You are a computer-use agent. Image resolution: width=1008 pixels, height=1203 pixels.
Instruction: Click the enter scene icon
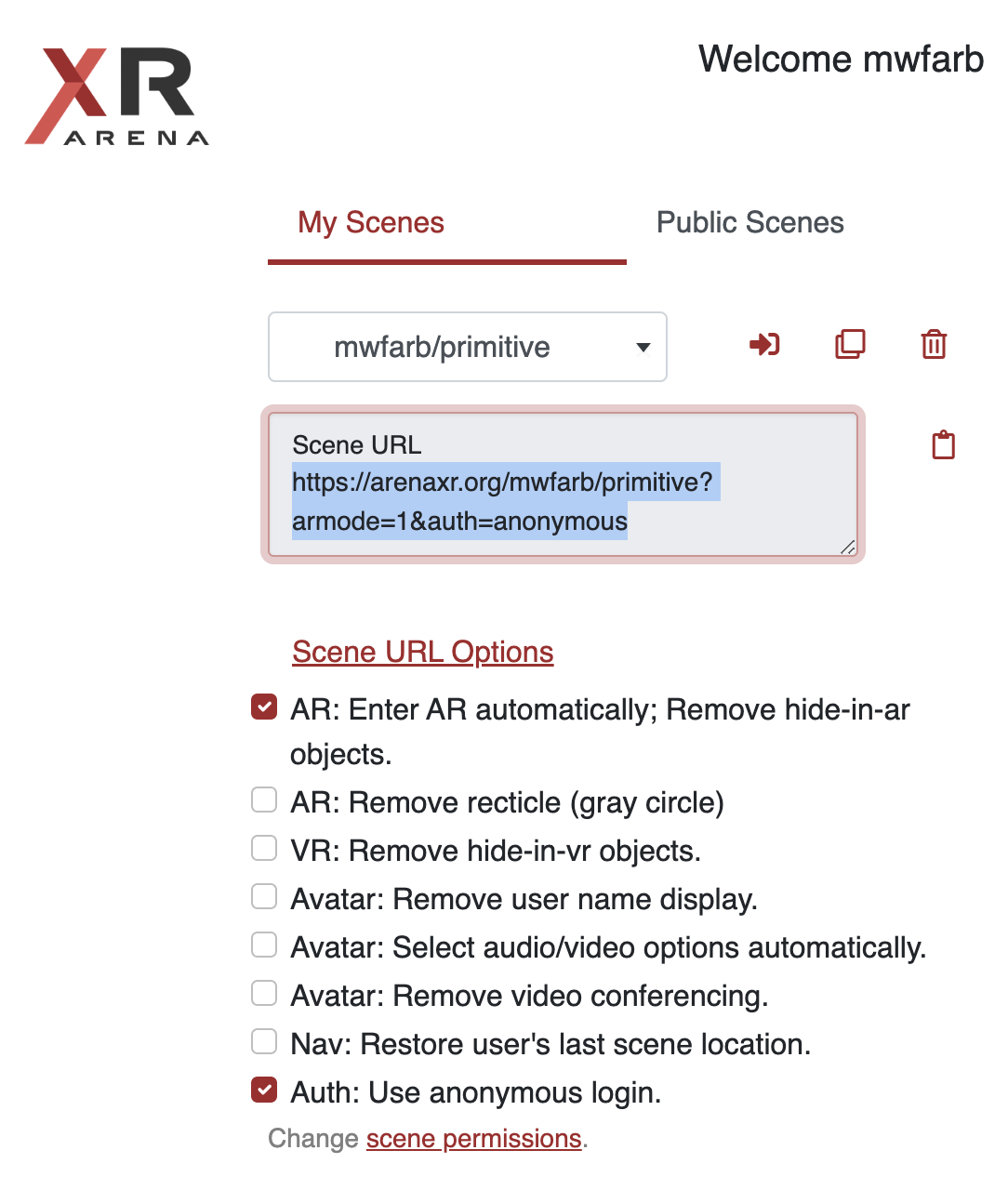[764, 345]
